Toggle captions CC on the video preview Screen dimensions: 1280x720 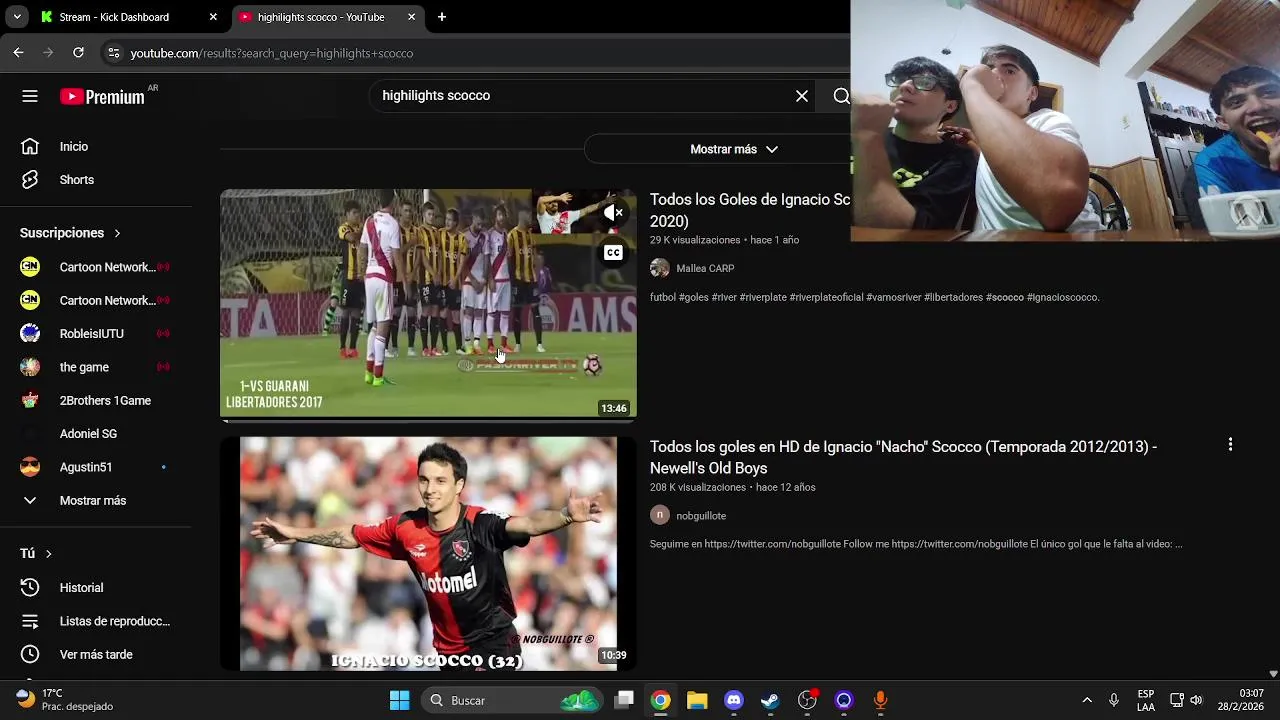613,253
